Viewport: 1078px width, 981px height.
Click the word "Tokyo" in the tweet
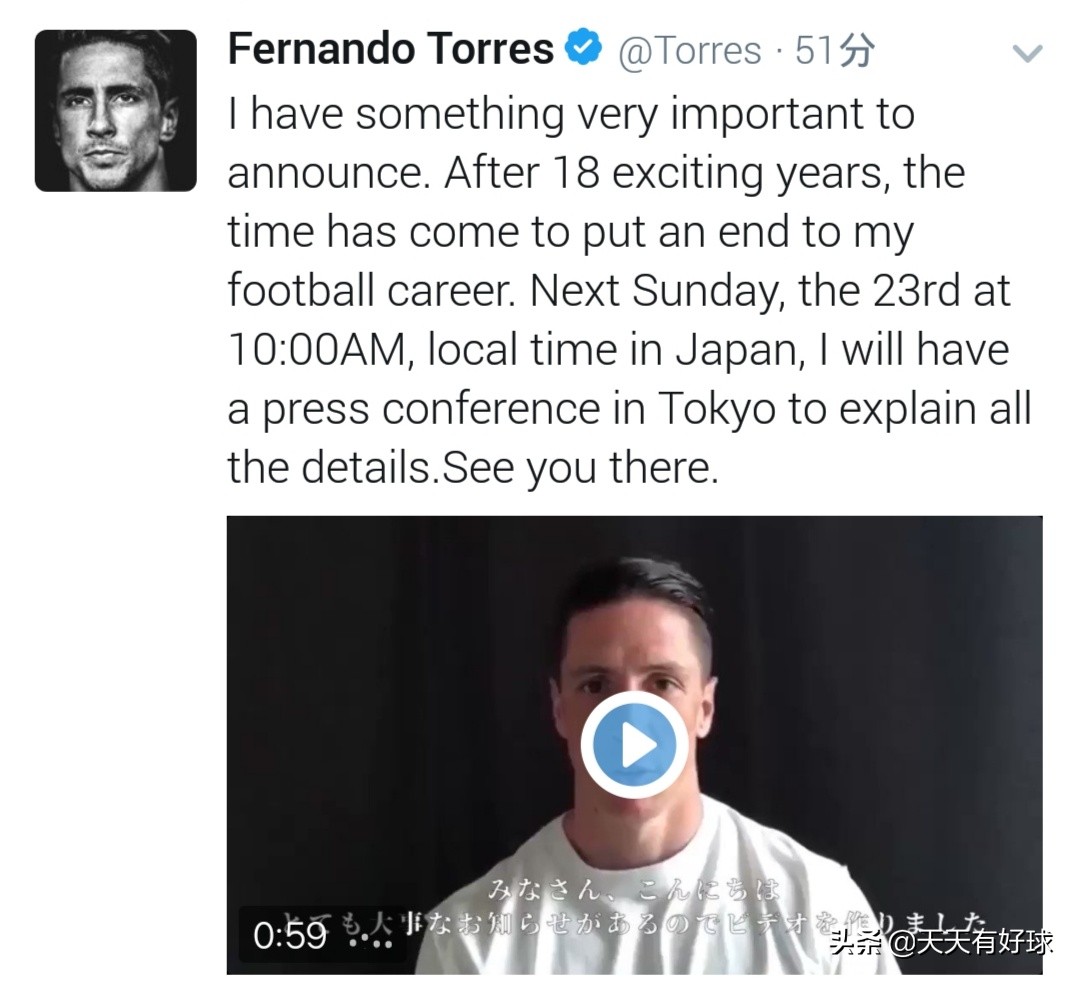pyautogui.click(x=715, y=408)
